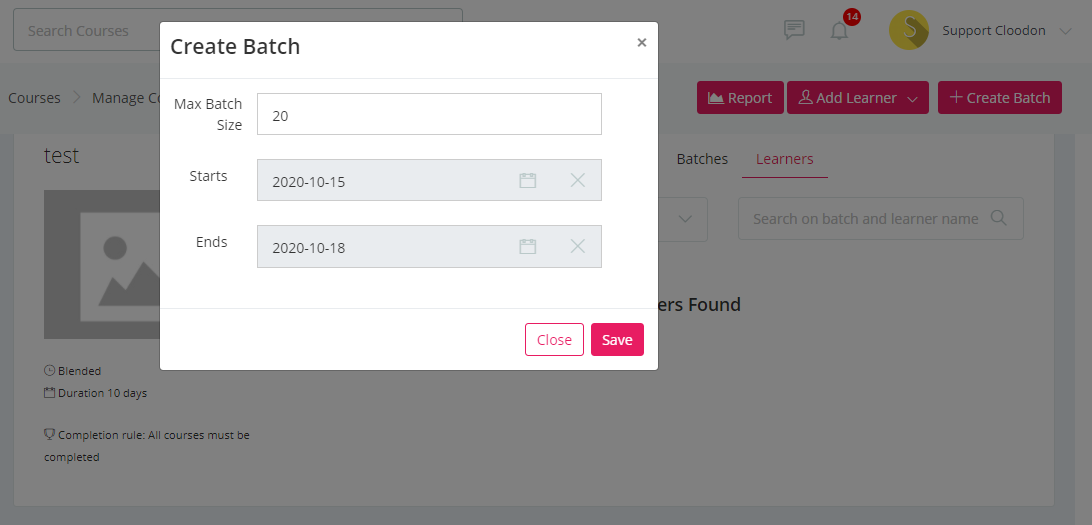Click the Max Batch Size field
This screenshot has height=525, width=1092.
coord(429,114)
